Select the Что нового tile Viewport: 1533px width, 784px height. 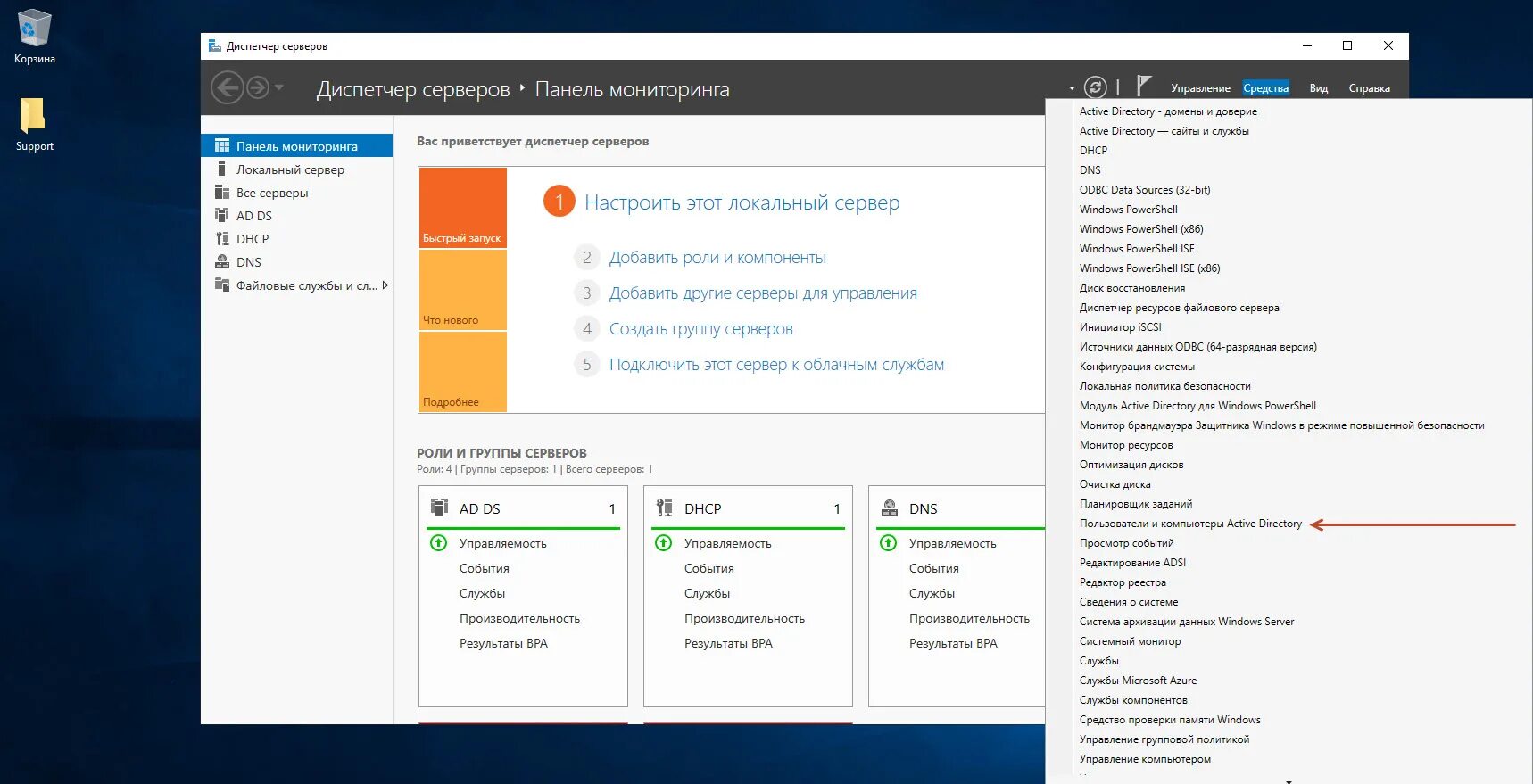pos(462,290)
